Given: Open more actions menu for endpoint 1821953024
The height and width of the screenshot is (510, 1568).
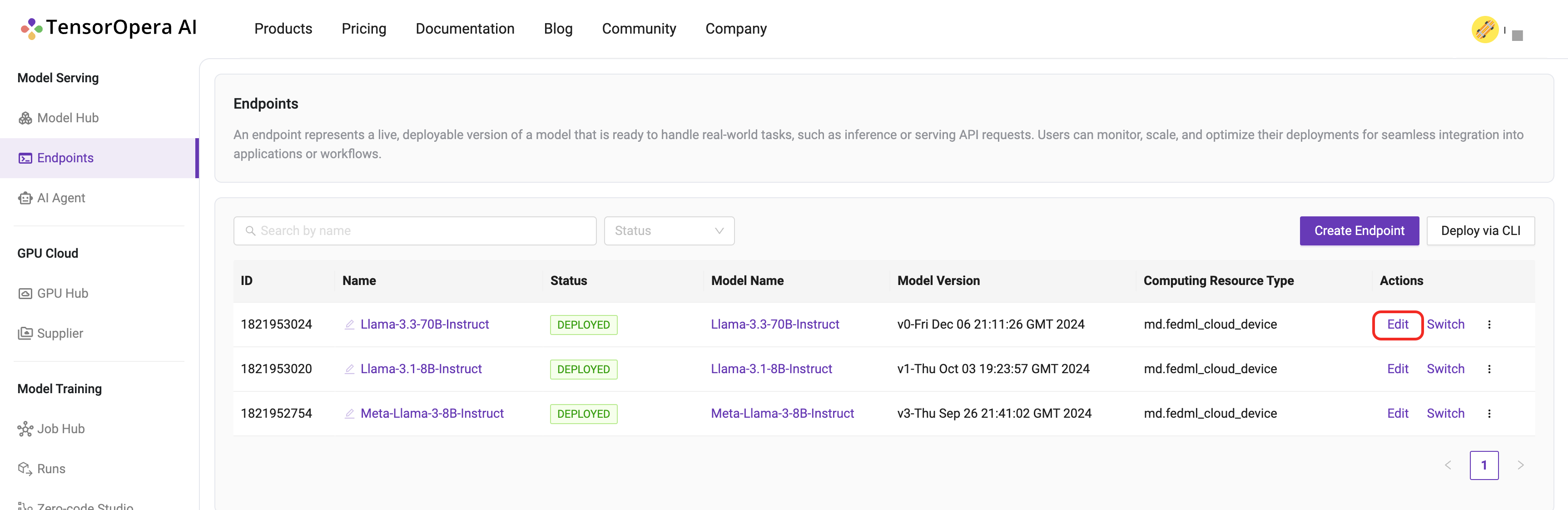Looking at the screenshot, I should 1489,325.
